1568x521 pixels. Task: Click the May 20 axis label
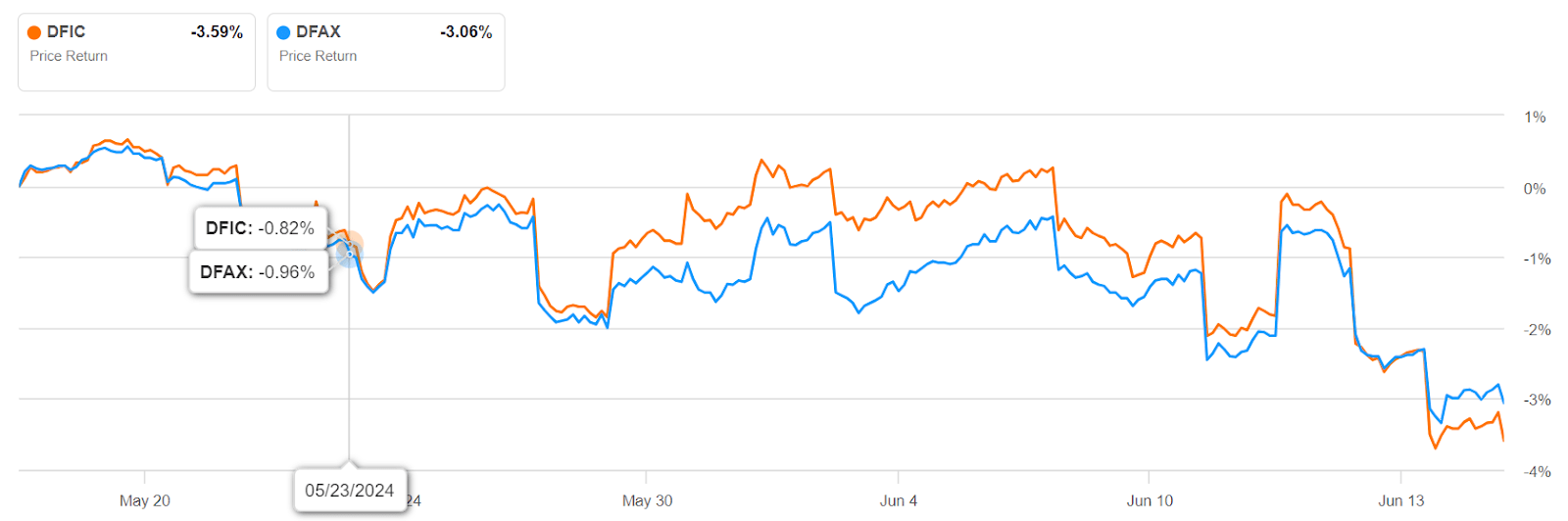[145, 500]
